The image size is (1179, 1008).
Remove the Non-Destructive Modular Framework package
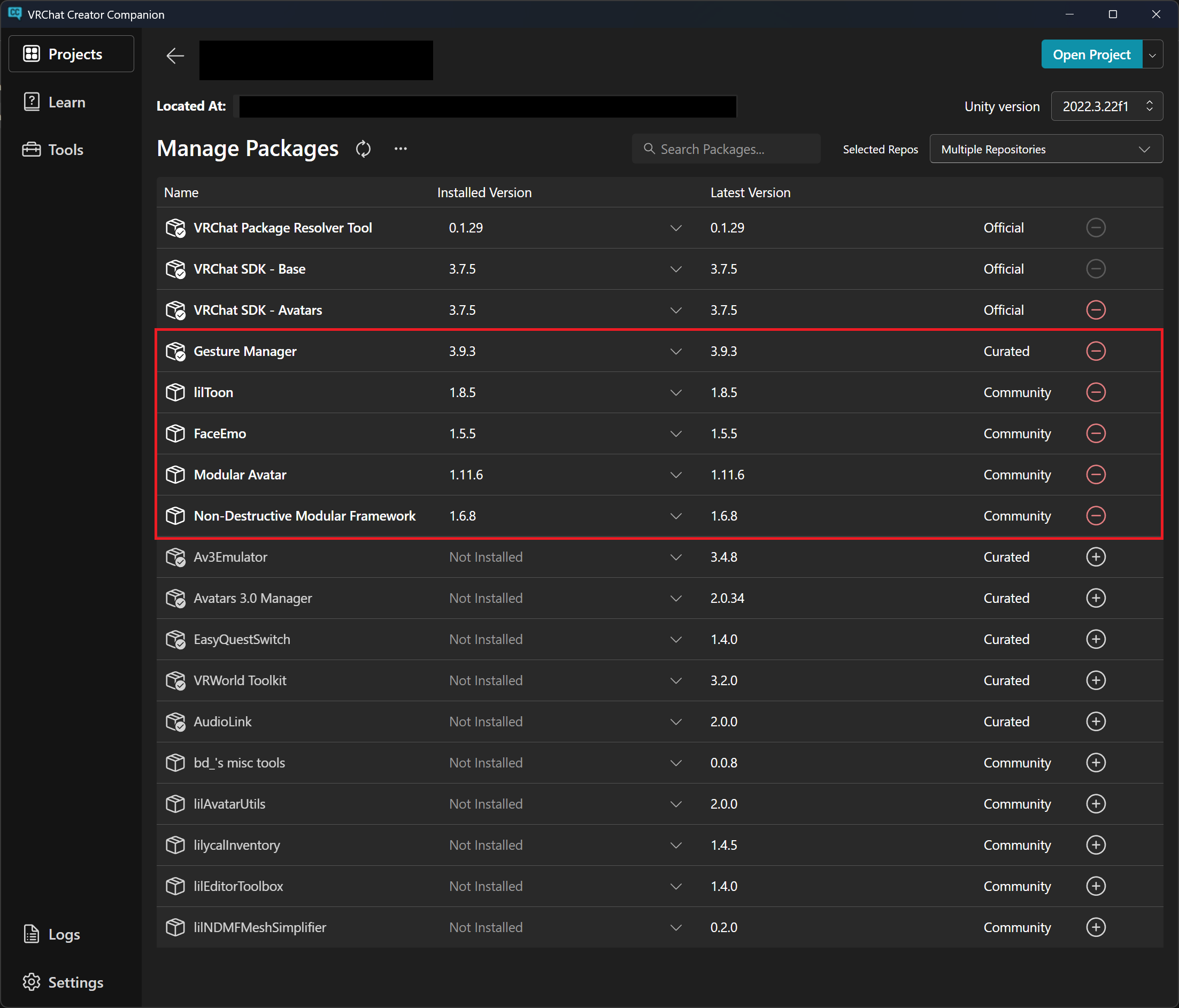(x=1096, y=515)
